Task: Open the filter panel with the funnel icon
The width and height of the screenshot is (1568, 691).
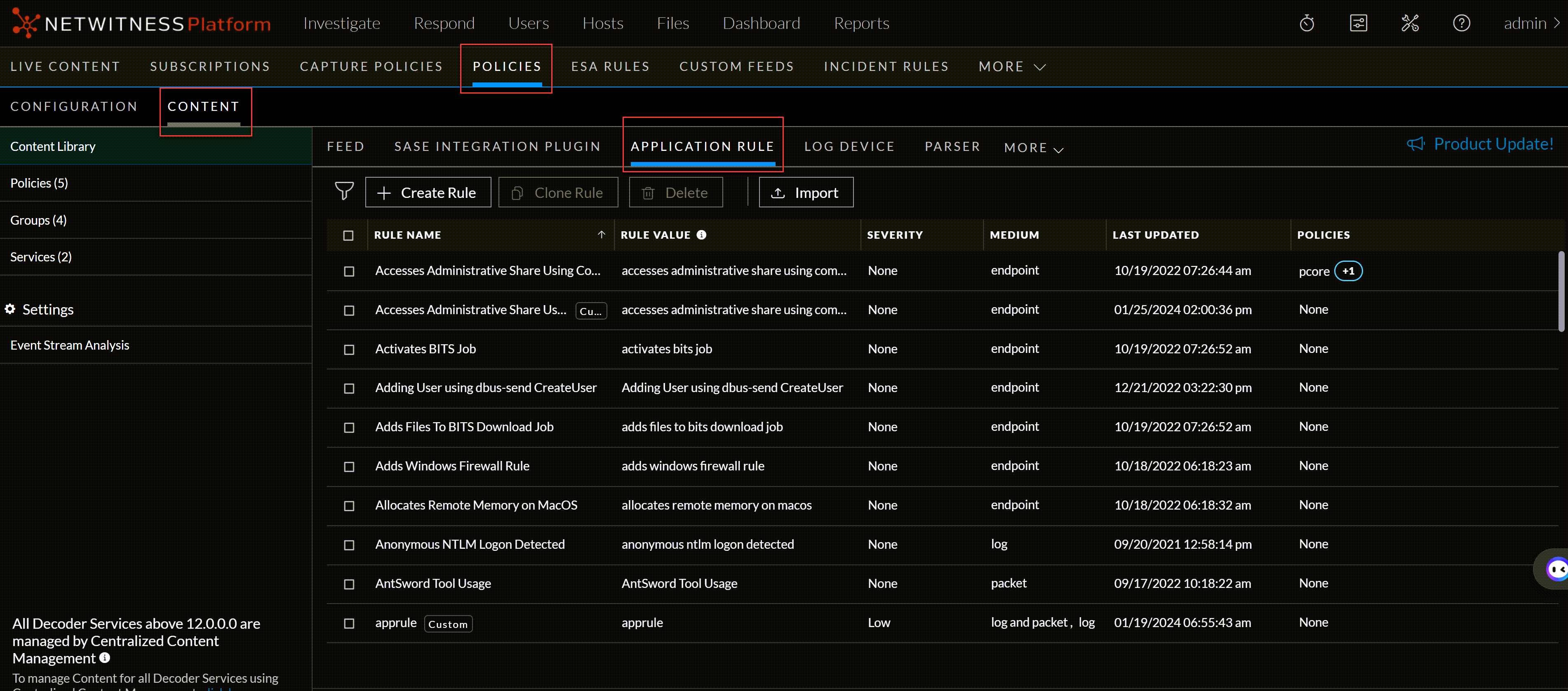Action: coord(344,192)
